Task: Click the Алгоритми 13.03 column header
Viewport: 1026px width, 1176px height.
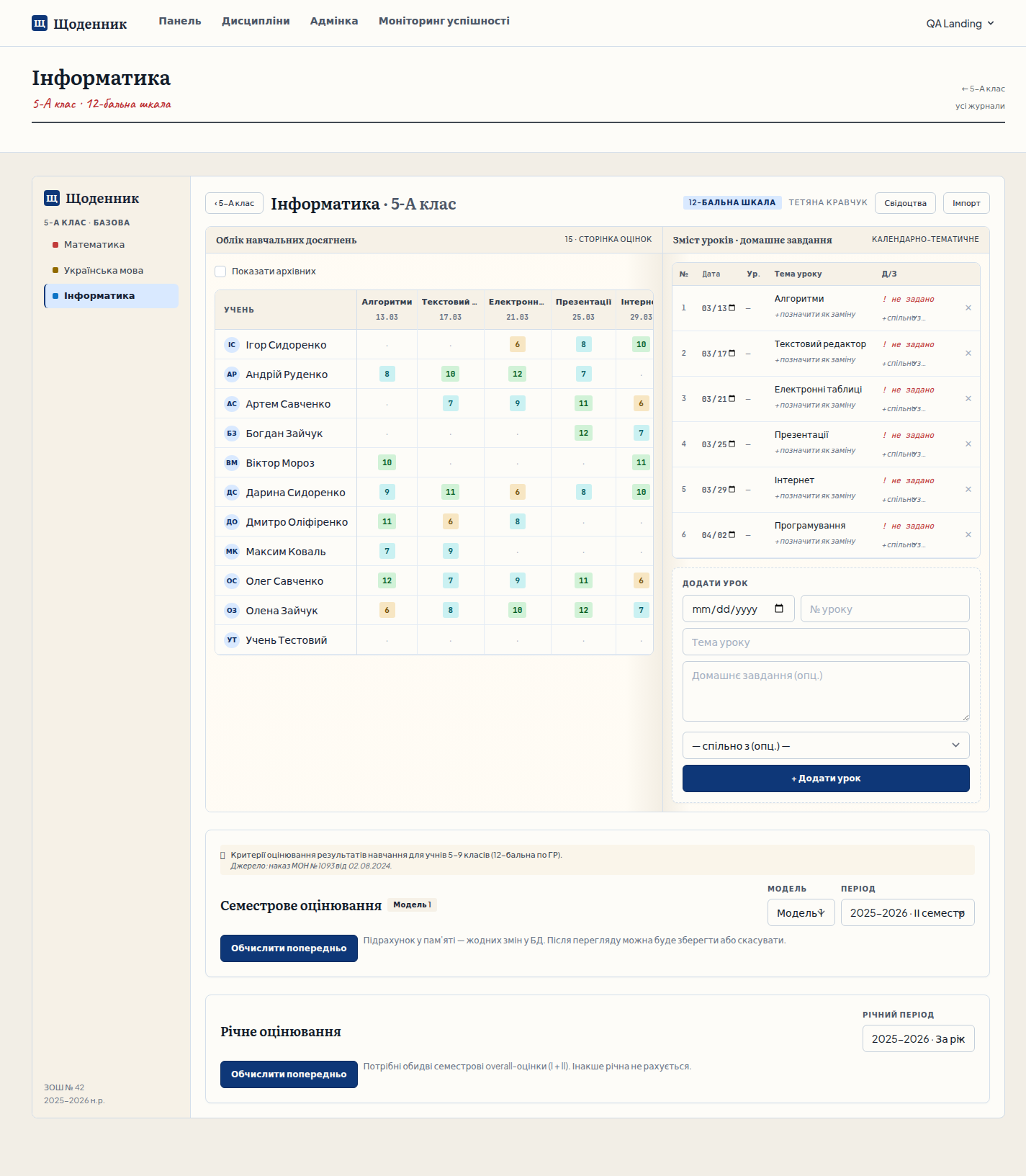Action: coord(387,309)
